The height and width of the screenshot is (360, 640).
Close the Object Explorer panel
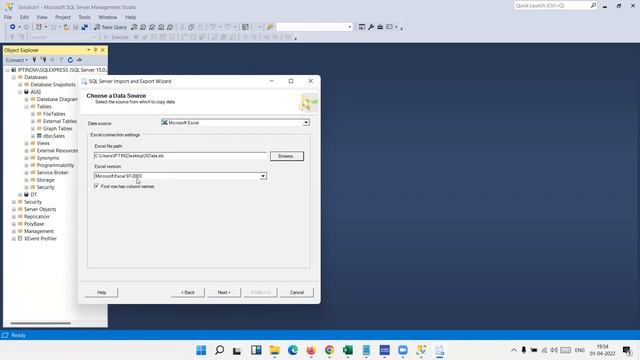(x=103, y=50)
